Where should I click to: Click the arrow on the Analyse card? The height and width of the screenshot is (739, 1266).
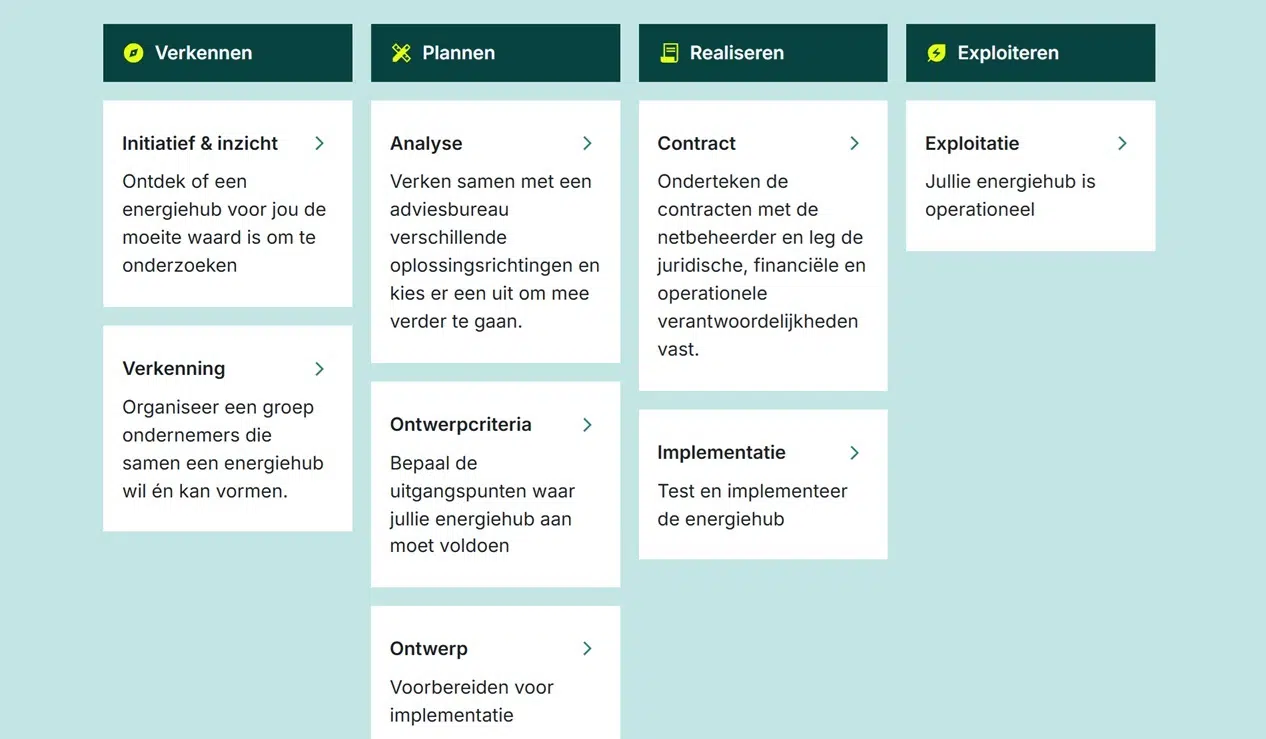[x=587, y=143]
